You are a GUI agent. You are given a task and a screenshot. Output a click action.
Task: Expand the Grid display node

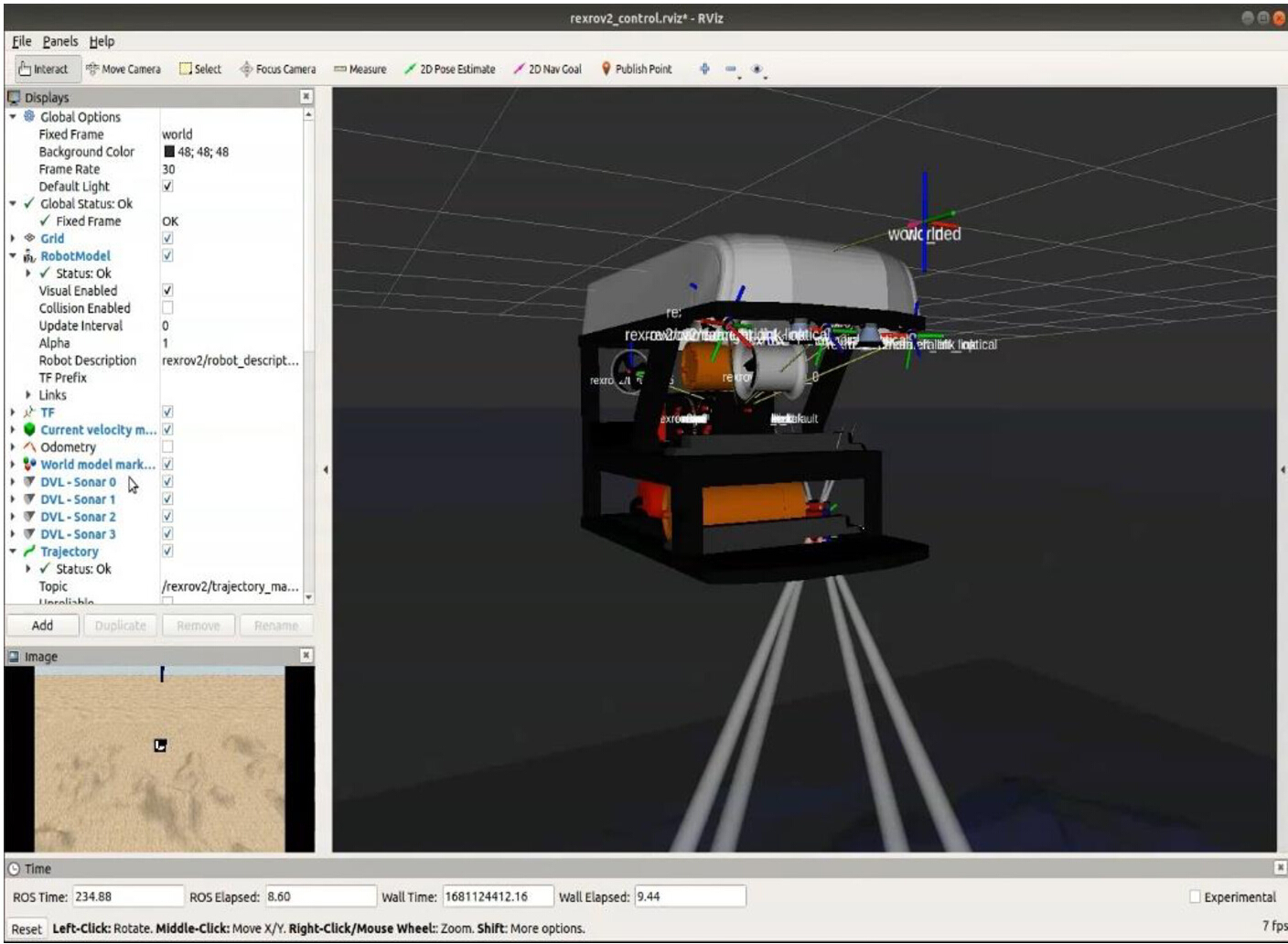coord(13,238)
